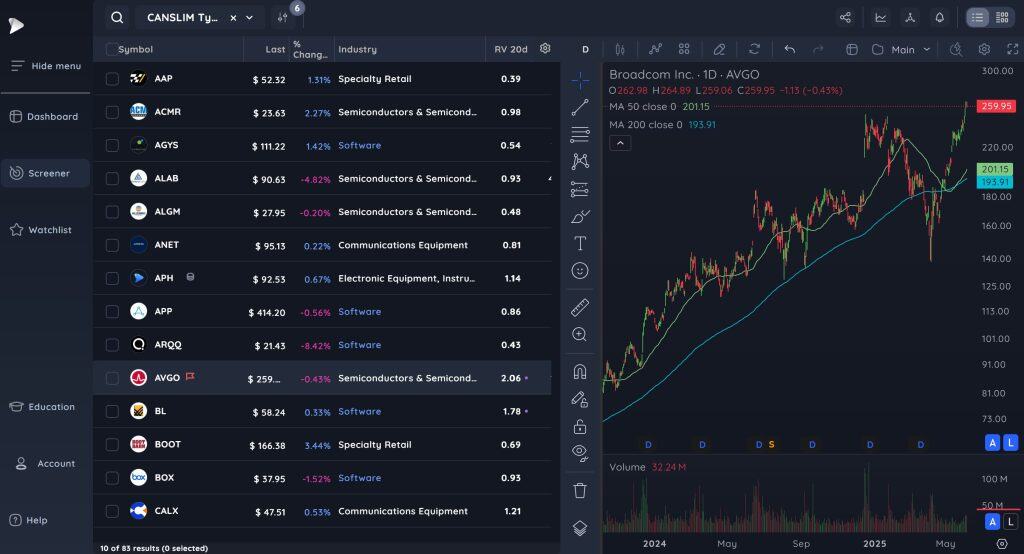1024x554 pixels.
Task: Check the ALAB row checkbox
Action: click(112, 178)
